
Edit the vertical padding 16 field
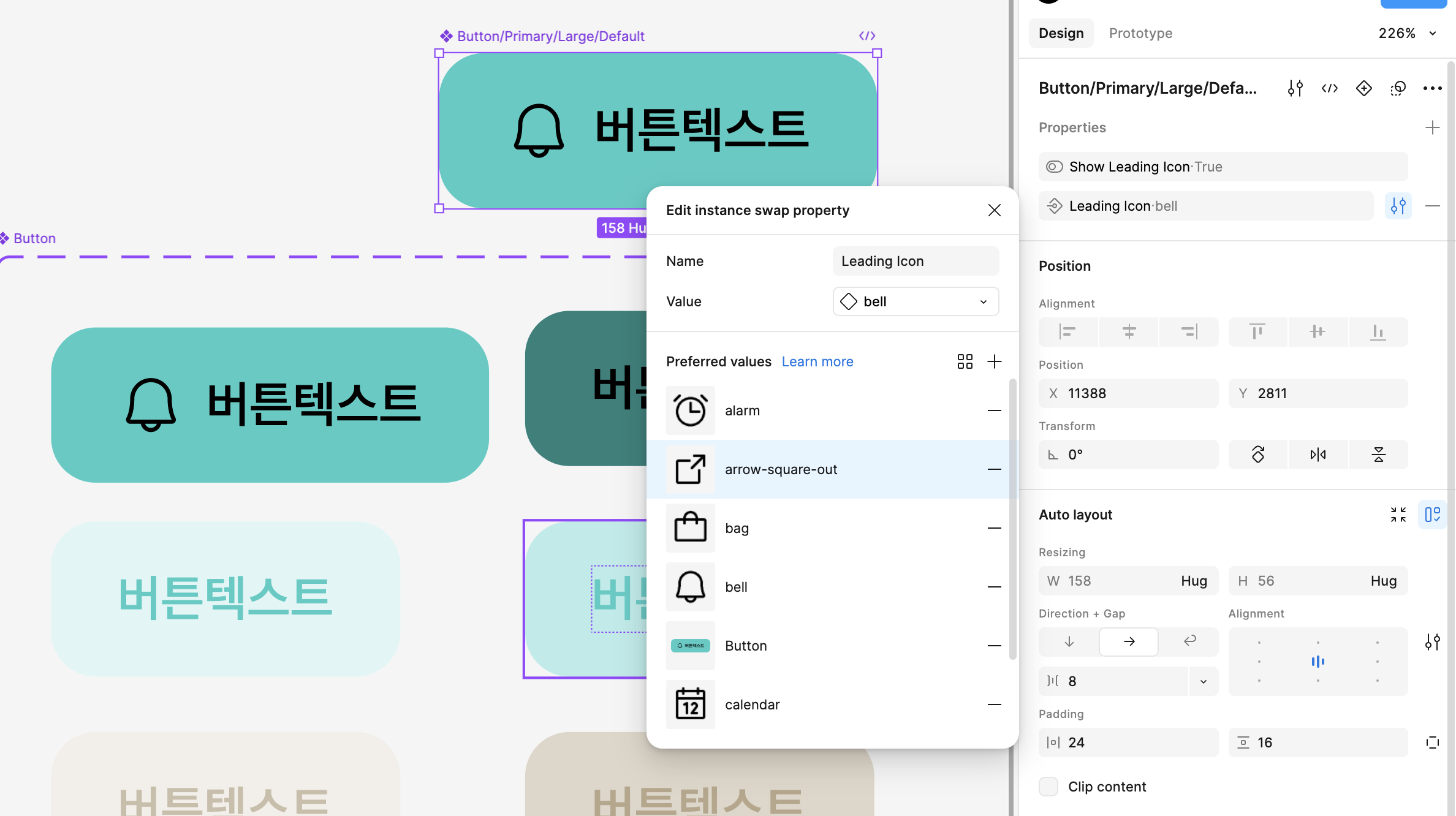point(1318,742)
